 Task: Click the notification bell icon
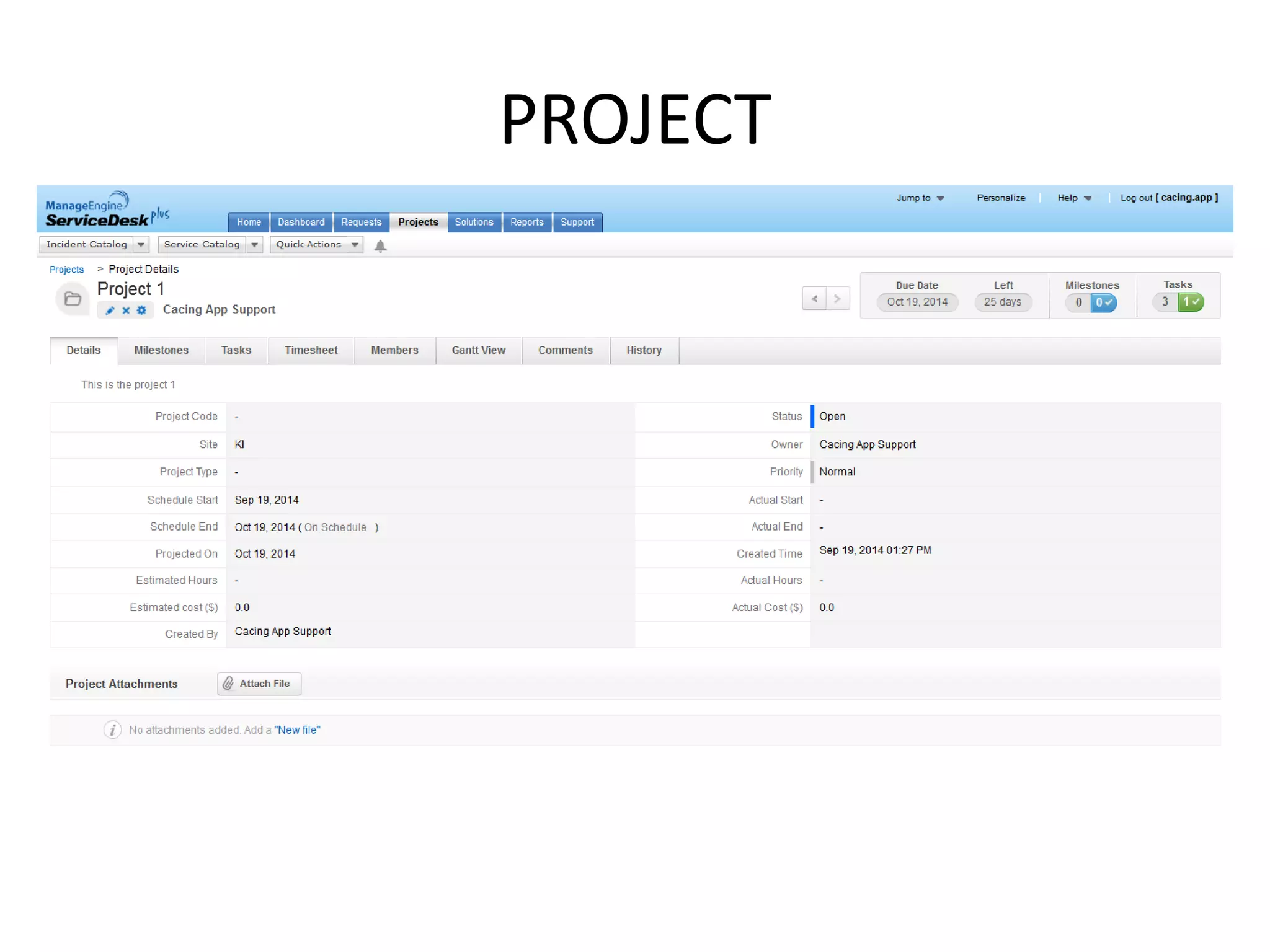pos(381,246)
